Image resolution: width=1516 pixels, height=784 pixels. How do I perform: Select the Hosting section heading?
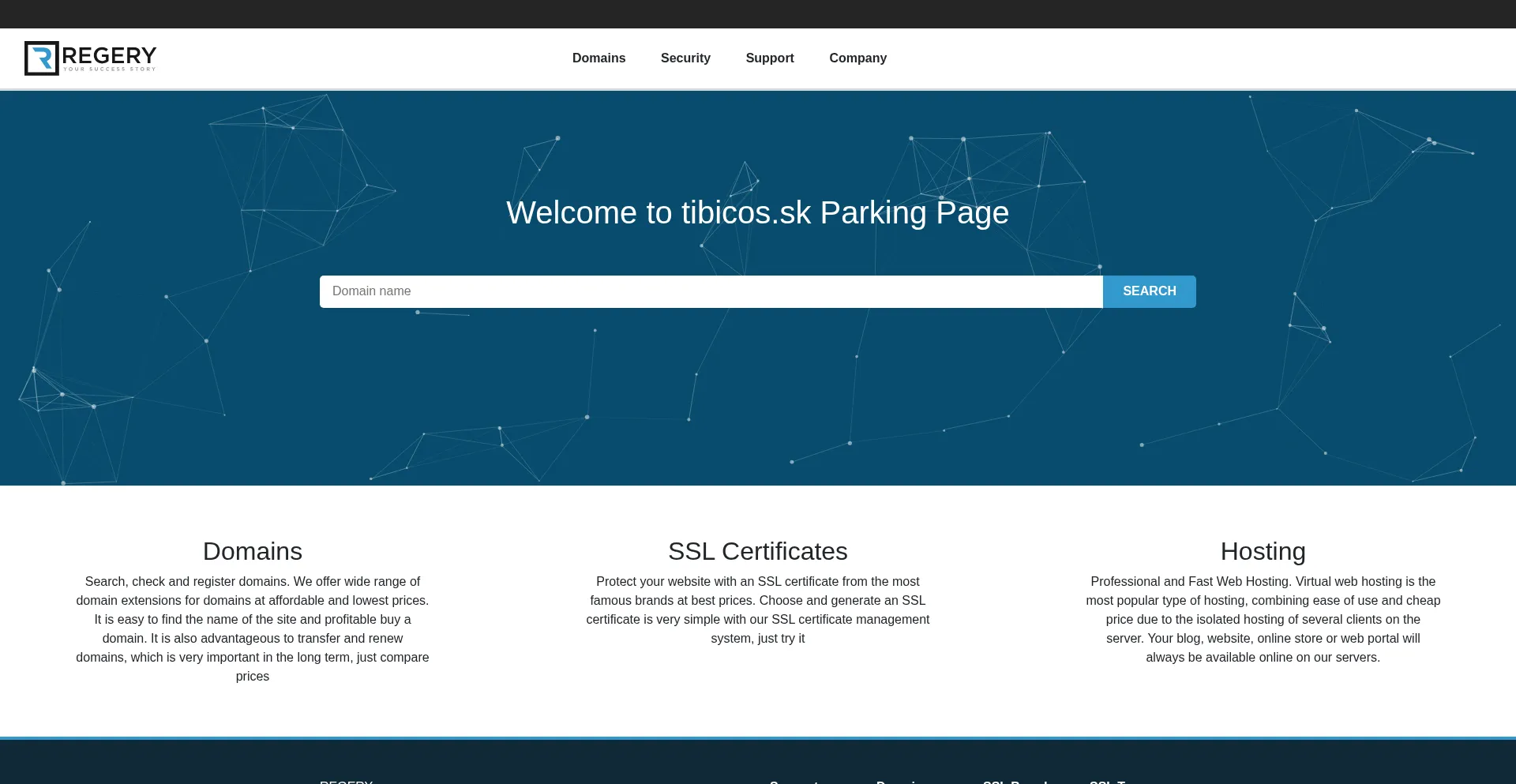(x=1263, y=551)
